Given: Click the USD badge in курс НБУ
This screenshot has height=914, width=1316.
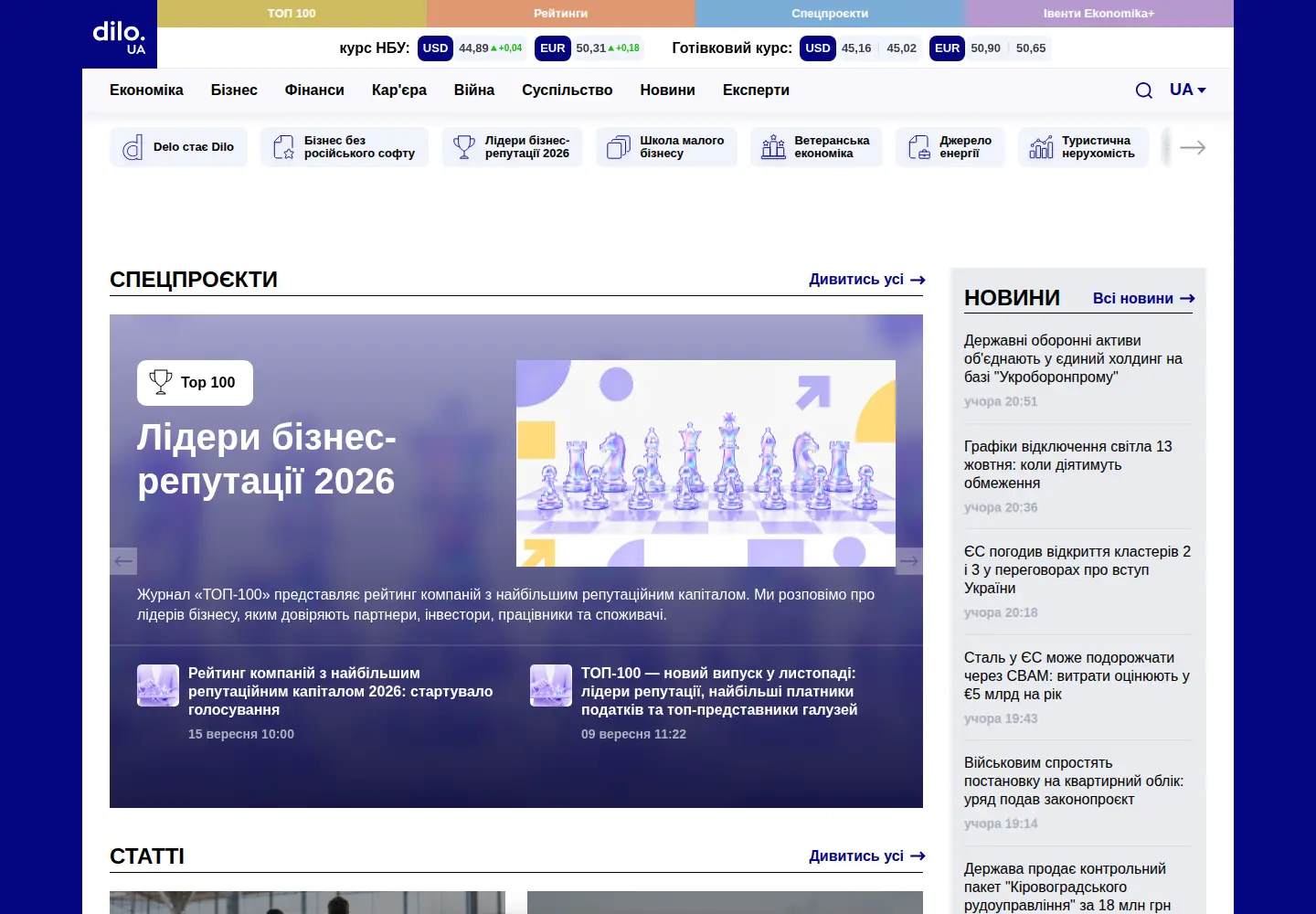Looking at the screenshot, I should tap(435, 48).
